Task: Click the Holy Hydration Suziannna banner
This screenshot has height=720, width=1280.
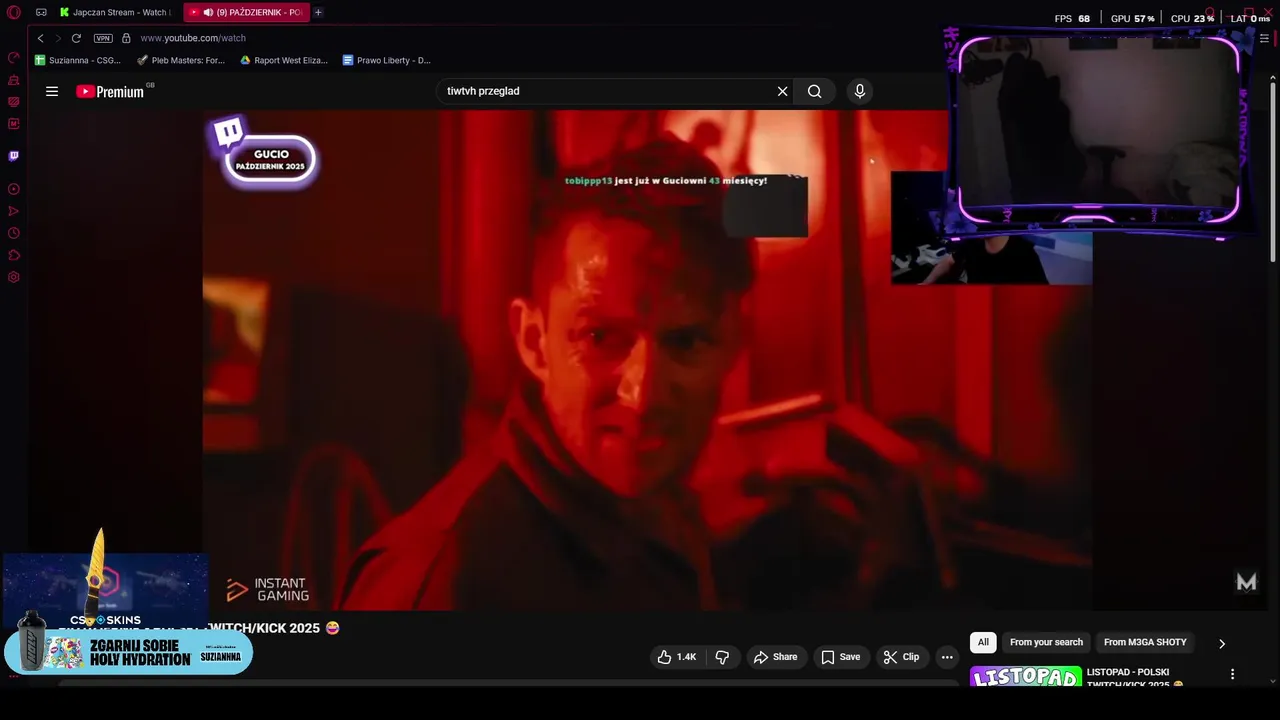Action: (x=129, y=652)
